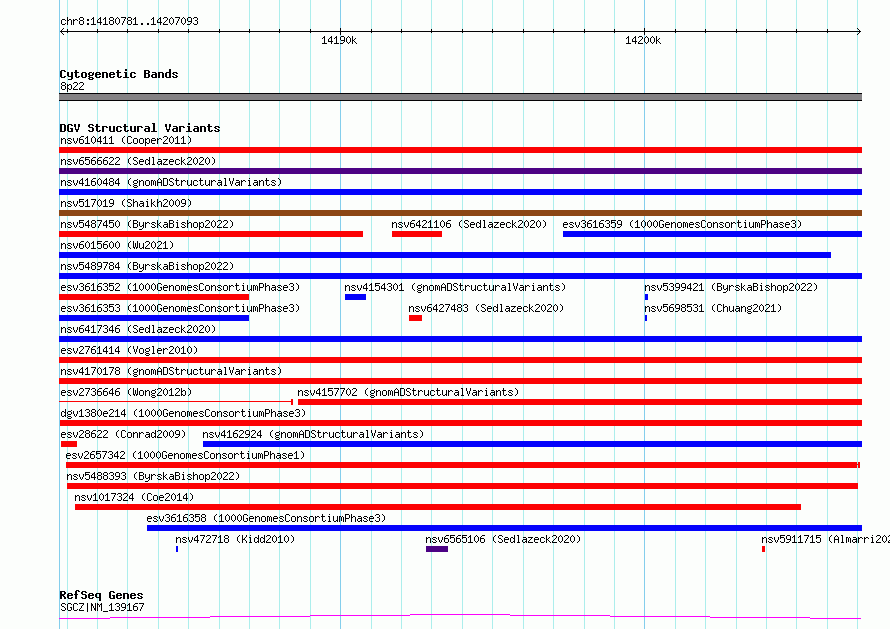This screenshot has width=890, height=629.
Task: Click nsv4170178 gnomADStructuralVariants label
Action: [x=171, y=371]
